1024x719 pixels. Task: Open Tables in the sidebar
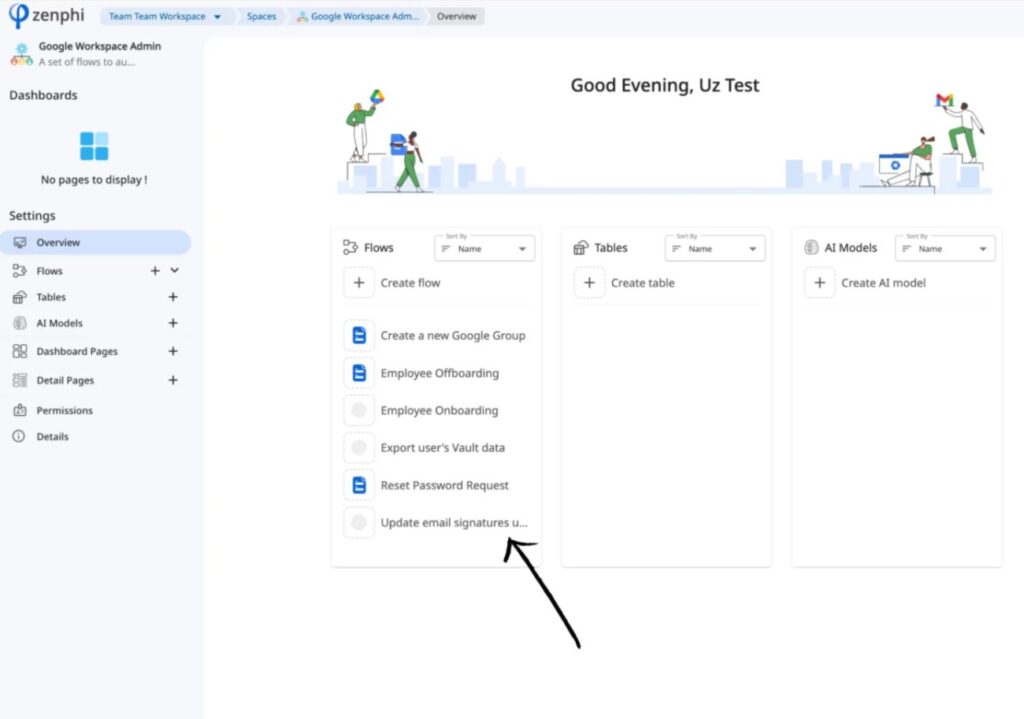pyautogui.click(x=51, y=297)
